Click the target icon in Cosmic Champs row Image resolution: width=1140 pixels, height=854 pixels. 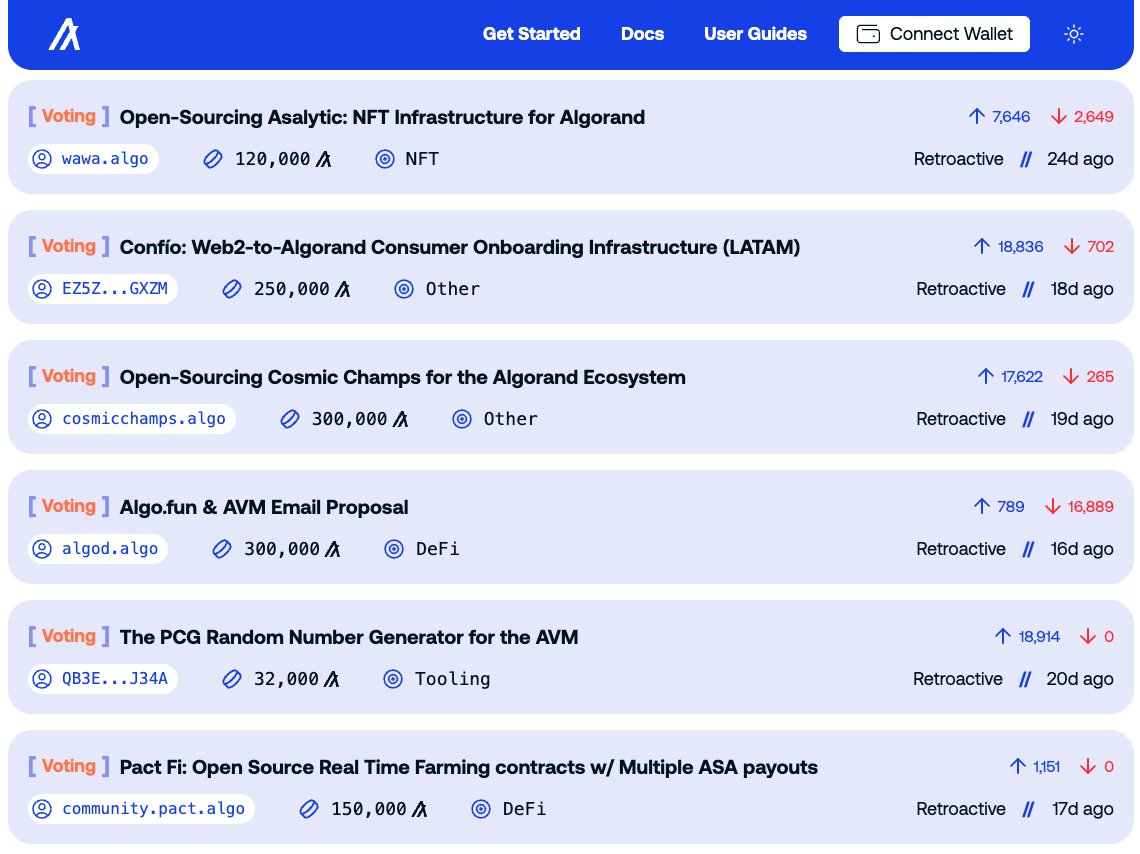click(462, 419)
